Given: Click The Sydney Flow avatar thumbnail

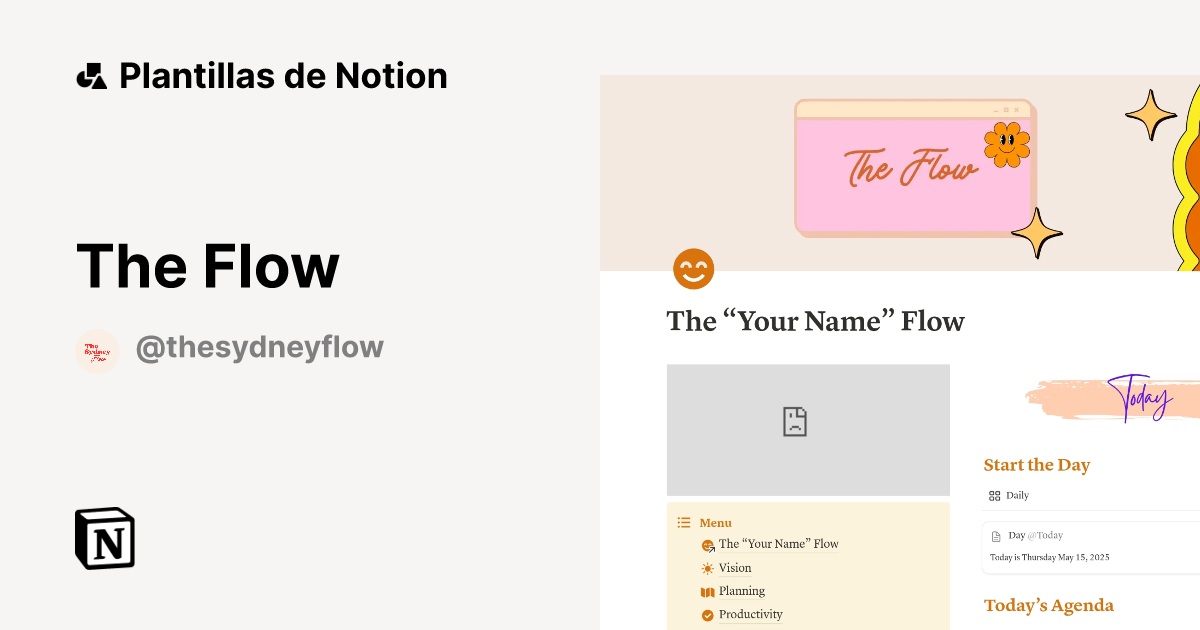Looking at the screenshot, I should coord(97,351).
